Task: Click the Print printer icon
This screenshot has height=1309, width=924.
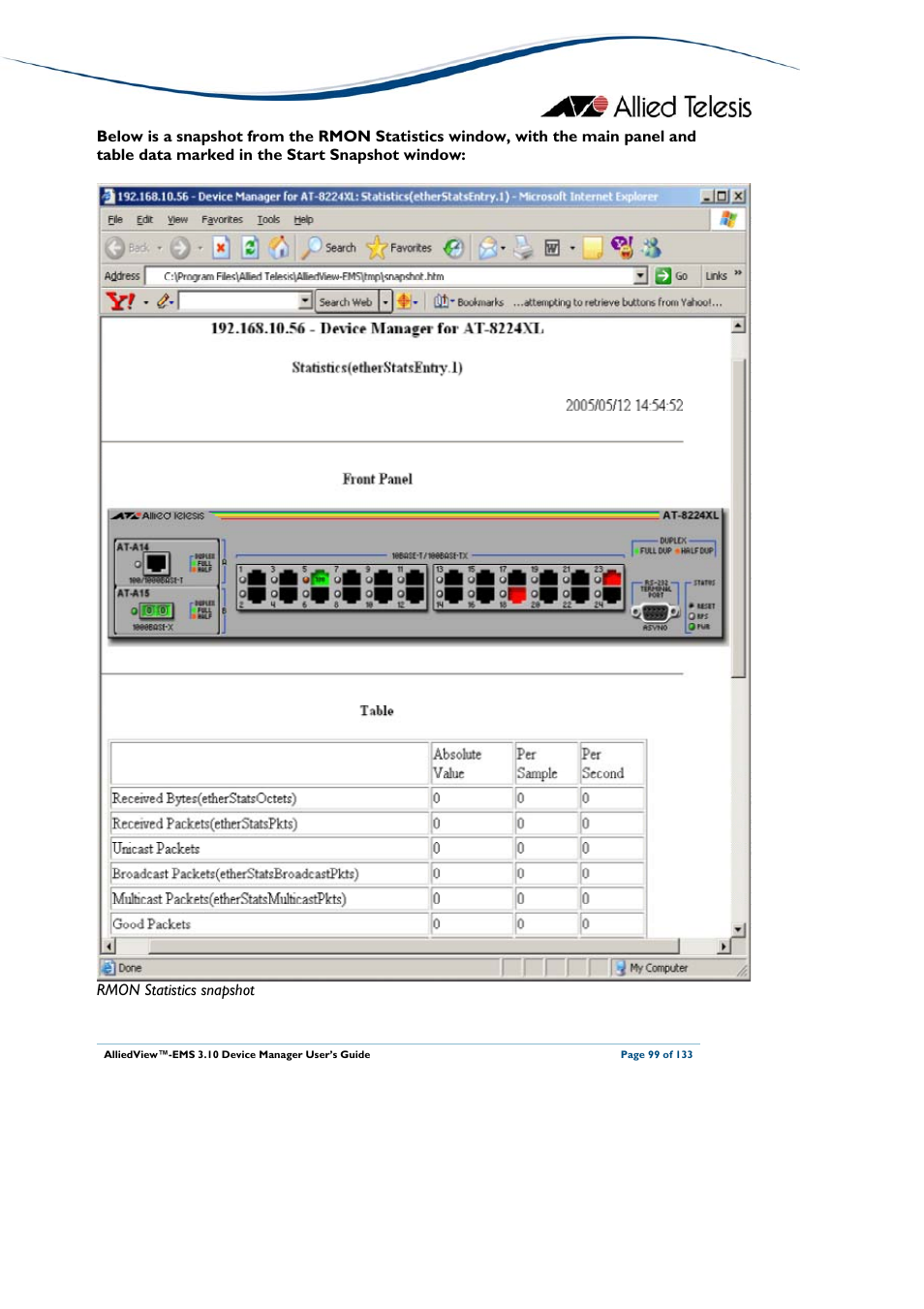Action: pyautogui.click(x=523, y=248)
